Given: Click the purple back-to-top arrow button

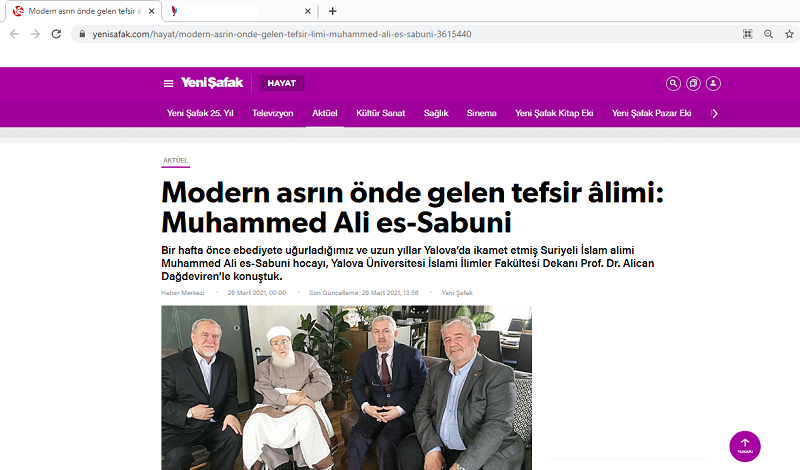Looking at the screenshot, I should [x=744, y=446].
